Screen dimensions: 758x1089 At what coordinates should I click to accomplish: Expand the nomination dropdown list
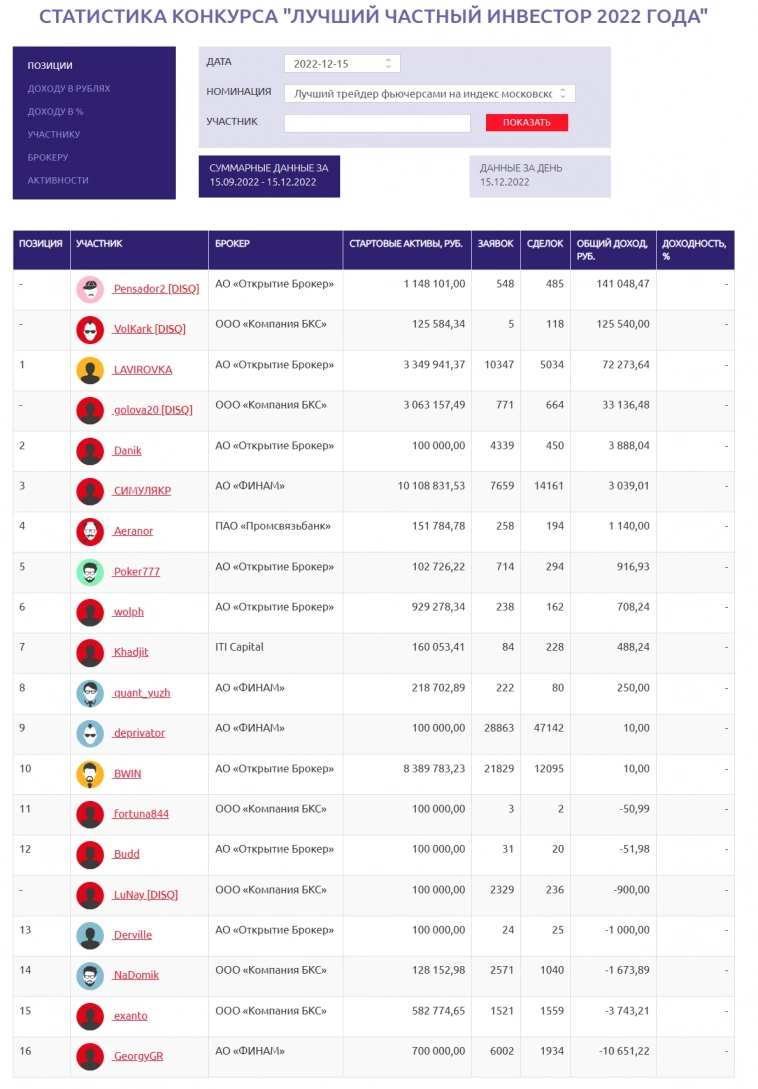429,94
